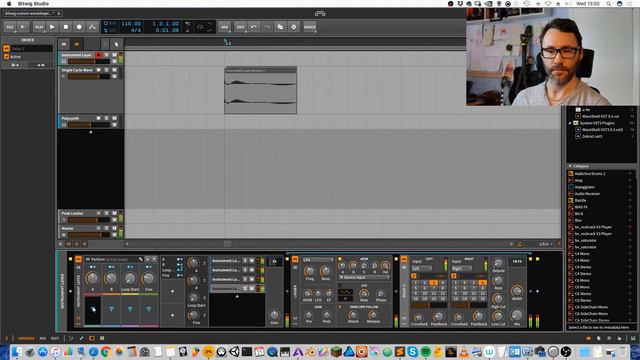Open the Apple menu
This screenshot has height=360, width=640.
(x=9, y=3)
